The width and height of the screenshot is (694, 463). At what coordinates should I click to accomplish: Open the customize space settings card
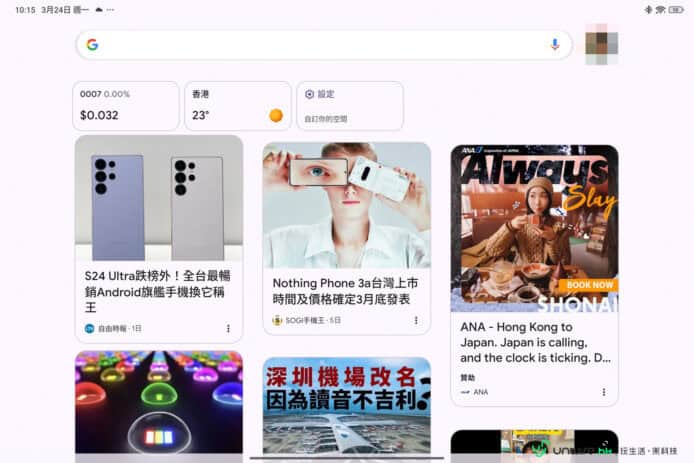point(349,106)
